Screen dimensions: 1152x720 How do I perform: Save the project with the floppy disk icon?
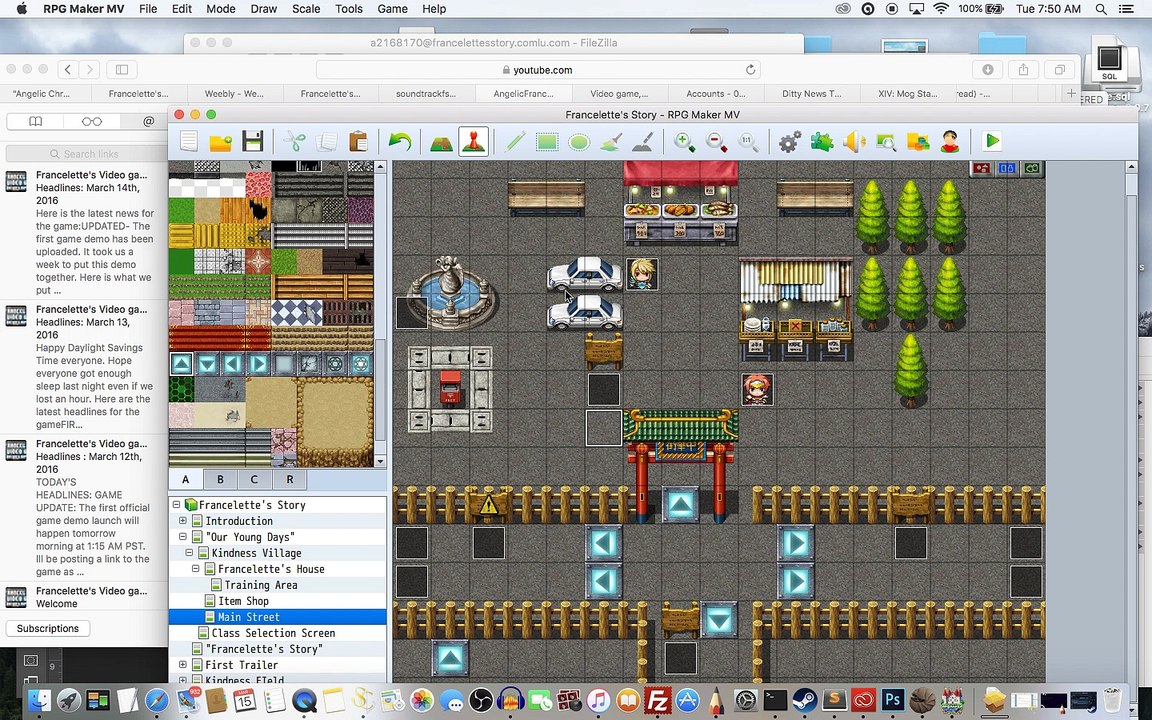252,141
